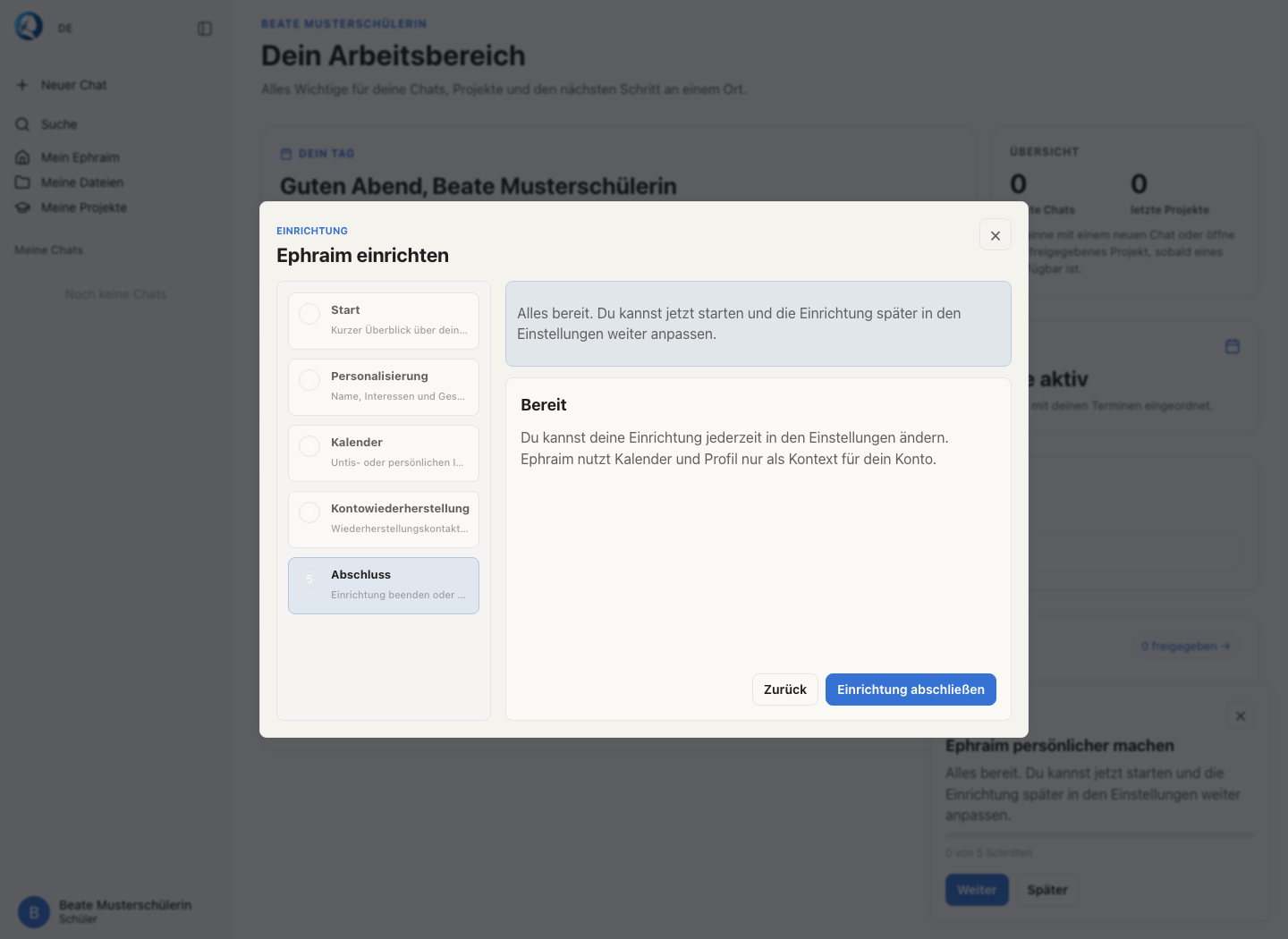Click Später in the background popup

click(1047, 890)
